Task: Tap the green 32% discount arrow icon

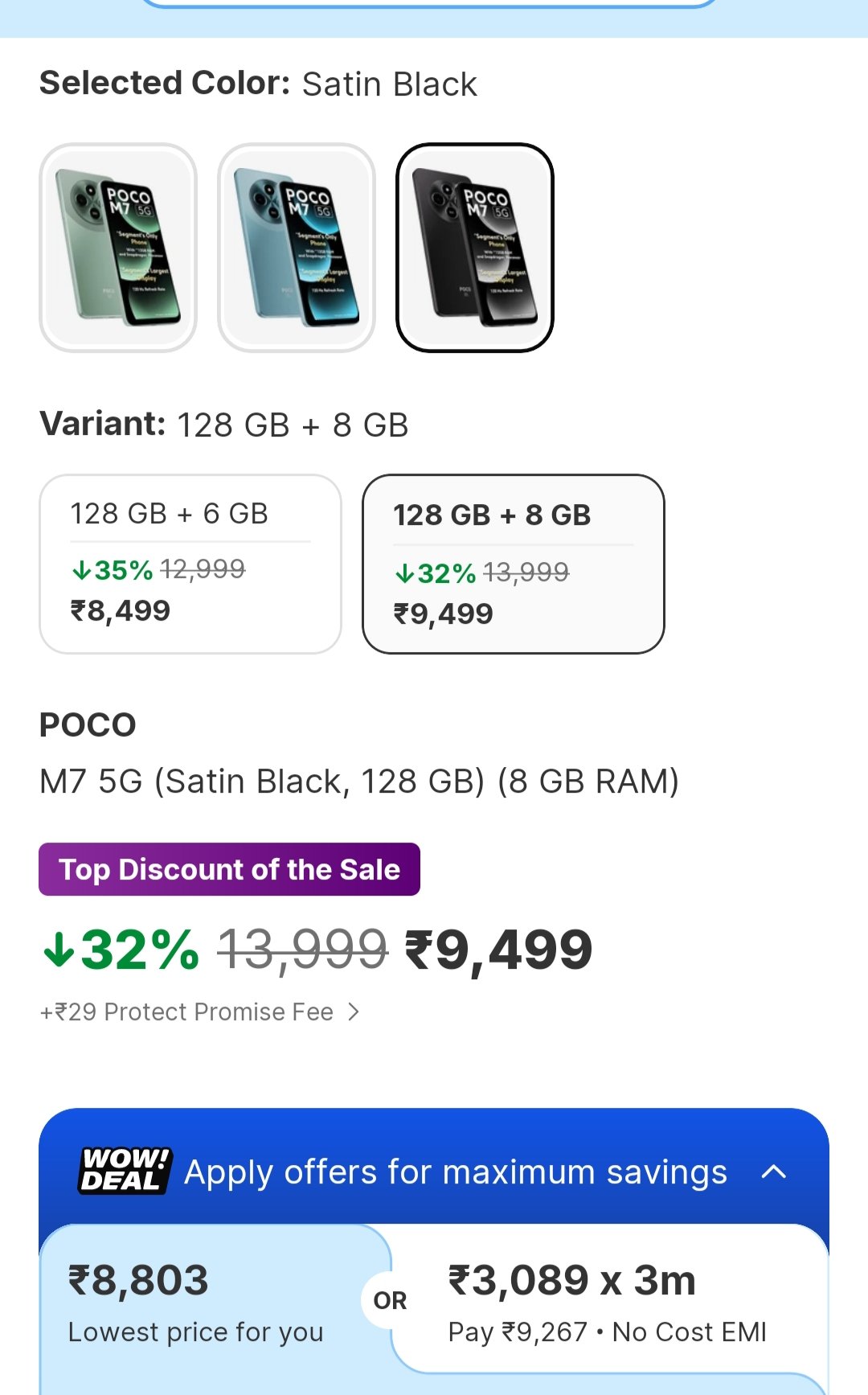Action: click(59, 950)
